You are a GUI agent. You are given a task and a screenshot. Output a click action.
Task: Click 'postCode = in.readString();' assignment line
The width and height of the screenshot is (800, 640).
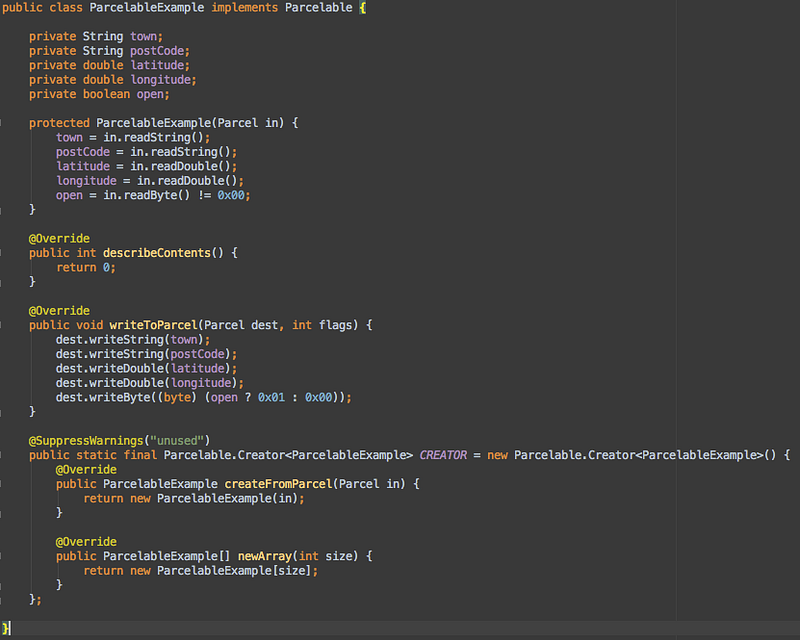point(146,152)
